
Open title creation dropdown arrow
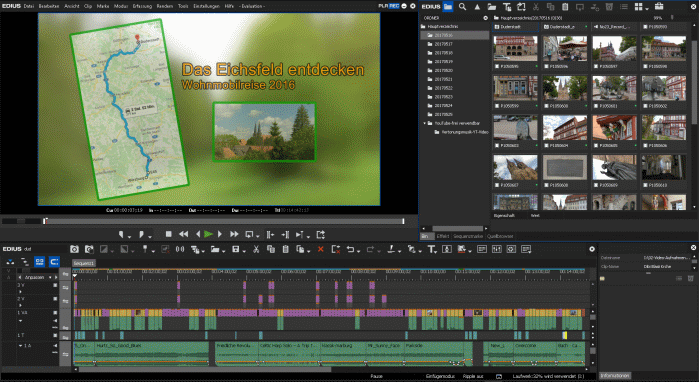pos(436,251)
